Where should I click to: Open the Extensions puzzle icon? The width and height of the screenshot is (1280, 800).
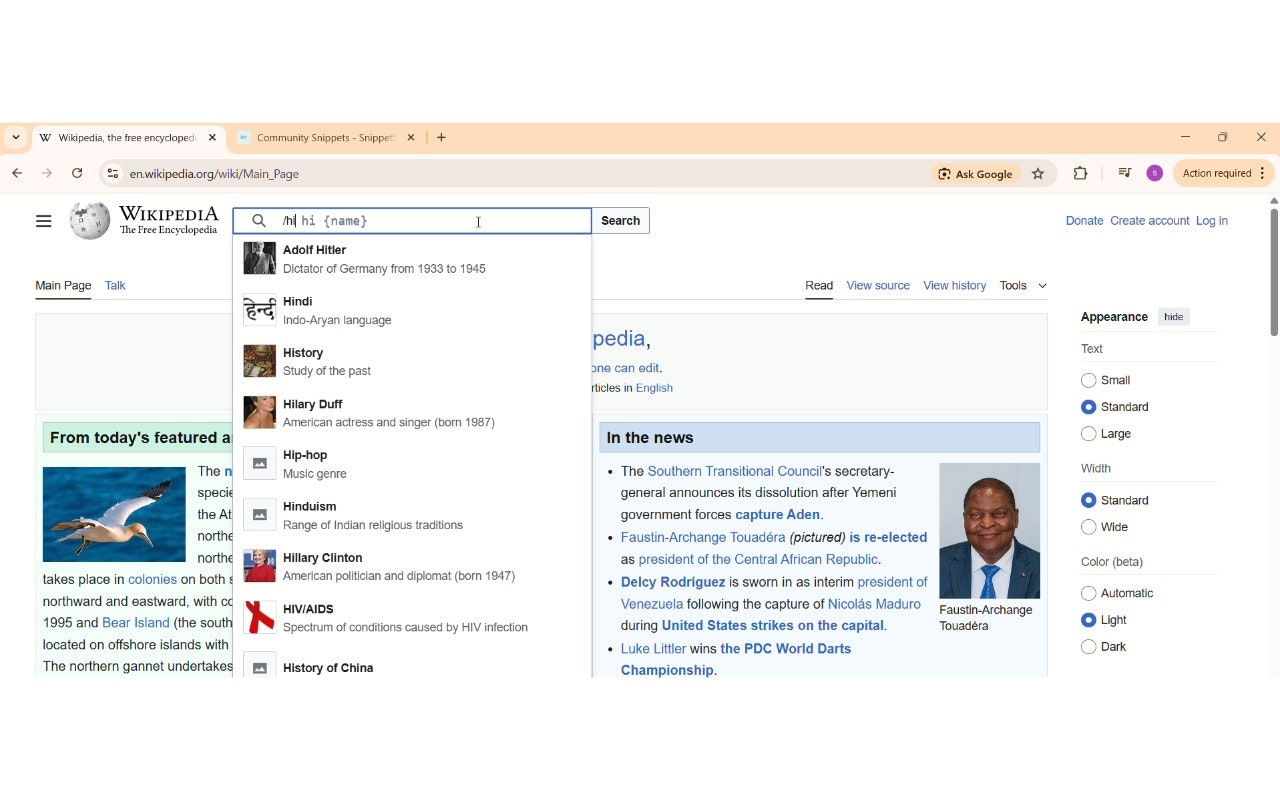click(x=1080, y=173)
